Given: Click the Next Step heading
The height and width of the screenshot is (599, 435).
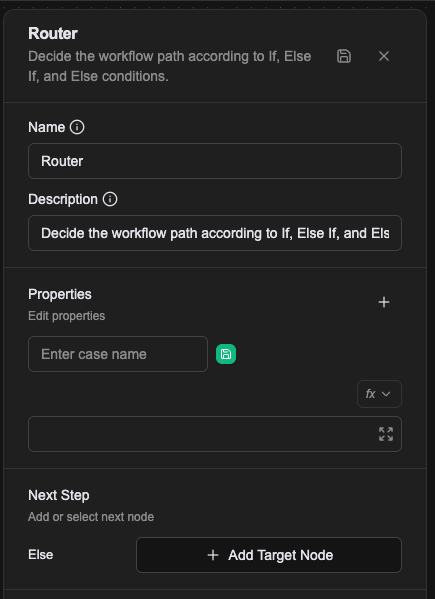Looking at the screenshot, I should tap(59, 495).
